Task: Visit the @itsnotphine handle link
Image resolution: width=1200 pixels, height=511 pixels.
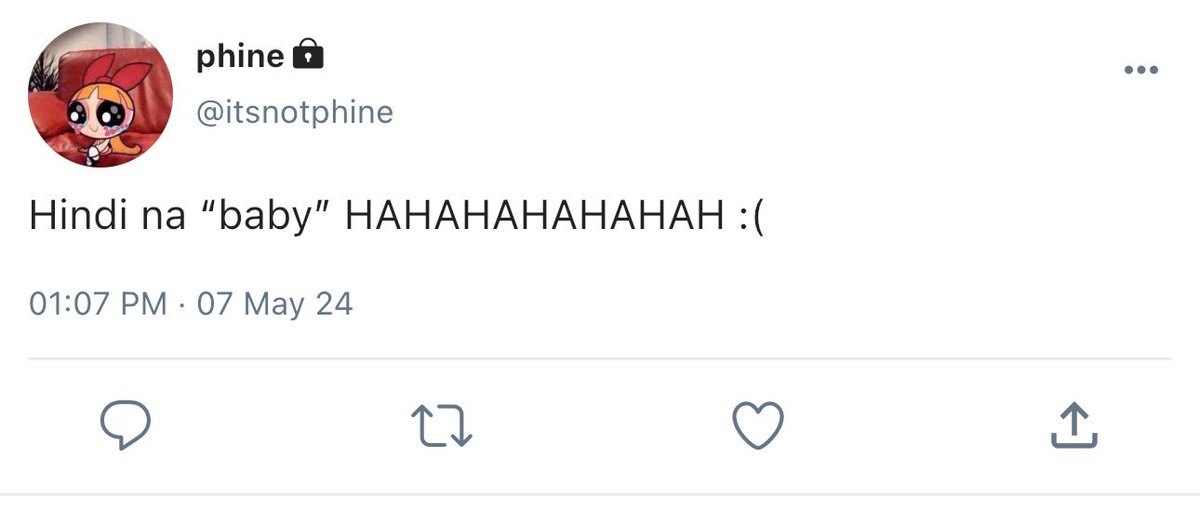Action: [295, 111]
